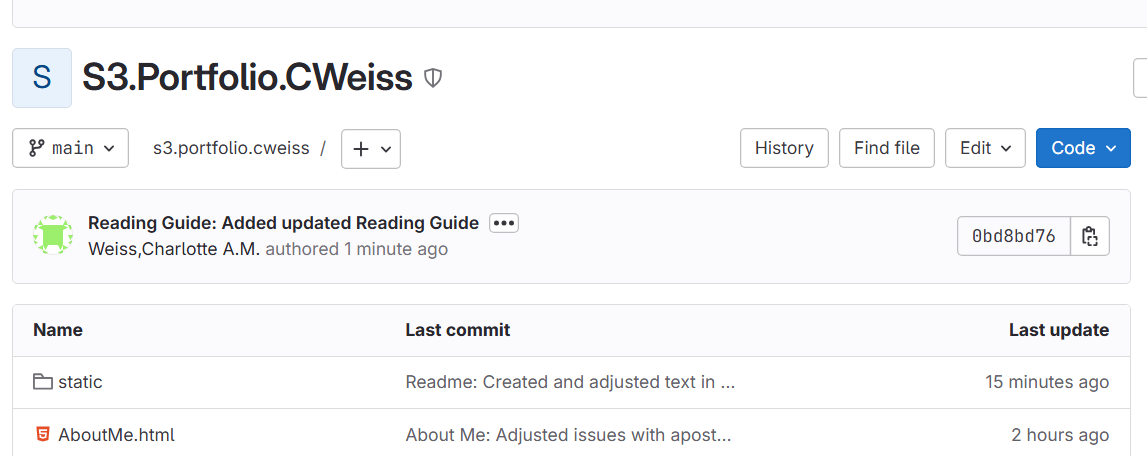The height and width of the screenshot is (456, 1147).
Task: Open the Reading Guide commit link
Action: click(x=283, y=223)
